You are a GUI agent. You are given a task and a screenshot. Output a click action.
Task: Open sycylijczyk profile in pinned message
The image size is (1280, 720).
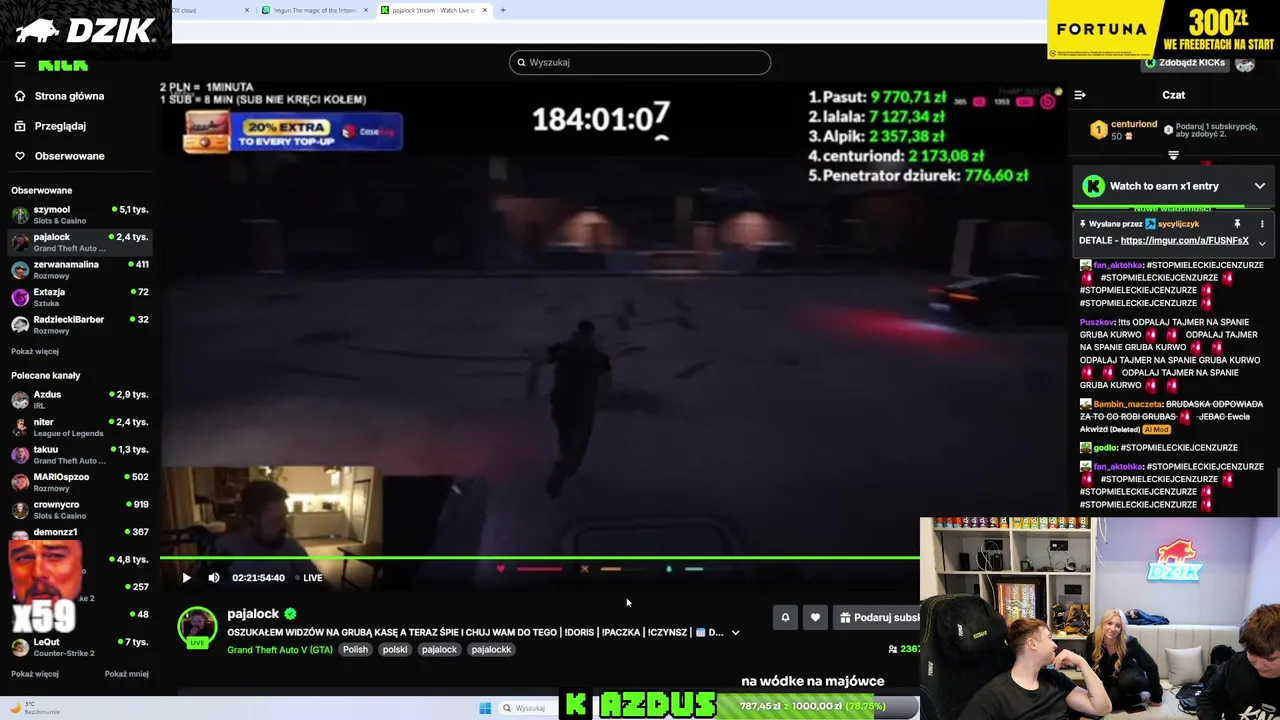[x=1178, y=224]
